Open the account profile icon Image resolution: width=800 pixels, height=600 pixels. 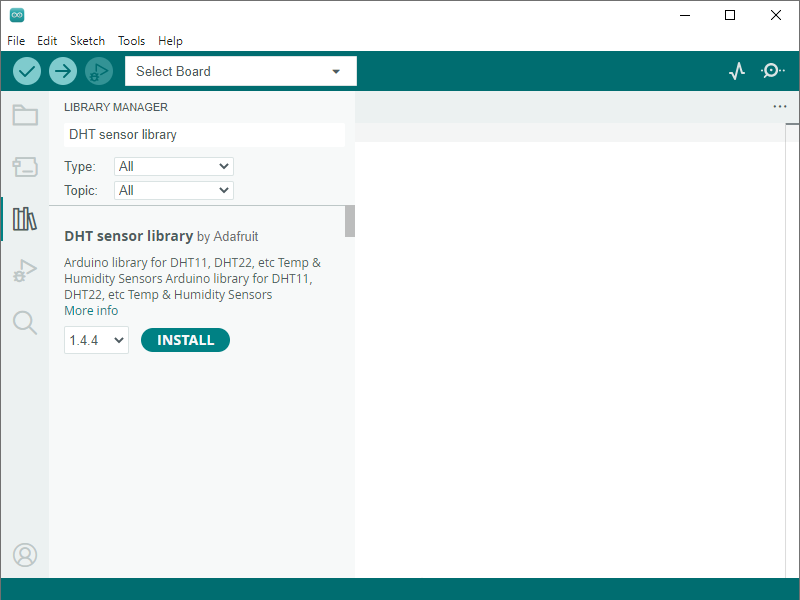pyautogui.click(x=25, y=555)
